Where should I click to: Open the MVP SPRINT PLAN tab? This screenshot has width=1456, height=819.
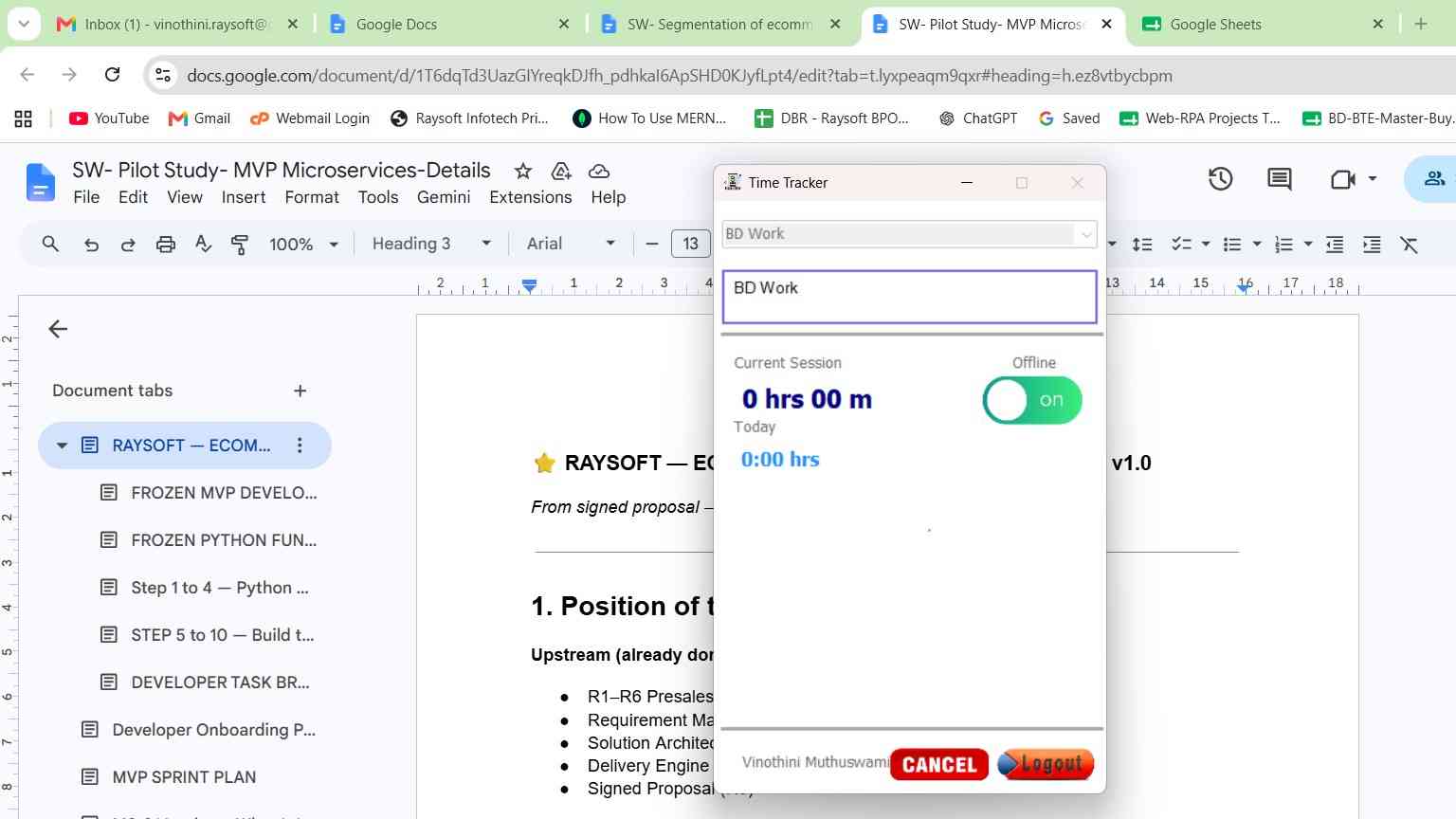(184, 777)
